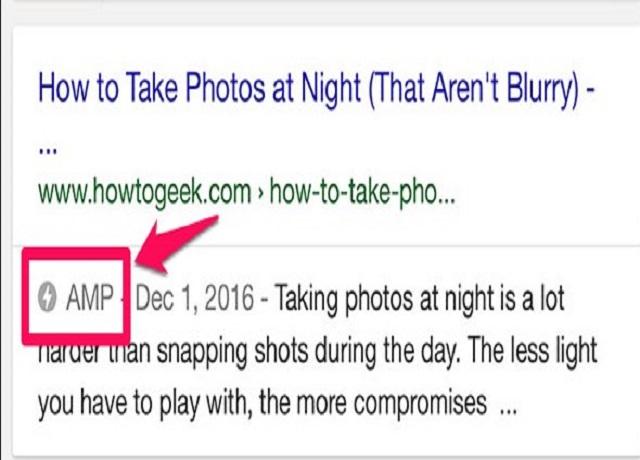Click the www.howtogeek.com domain text

tap(144, 192)
